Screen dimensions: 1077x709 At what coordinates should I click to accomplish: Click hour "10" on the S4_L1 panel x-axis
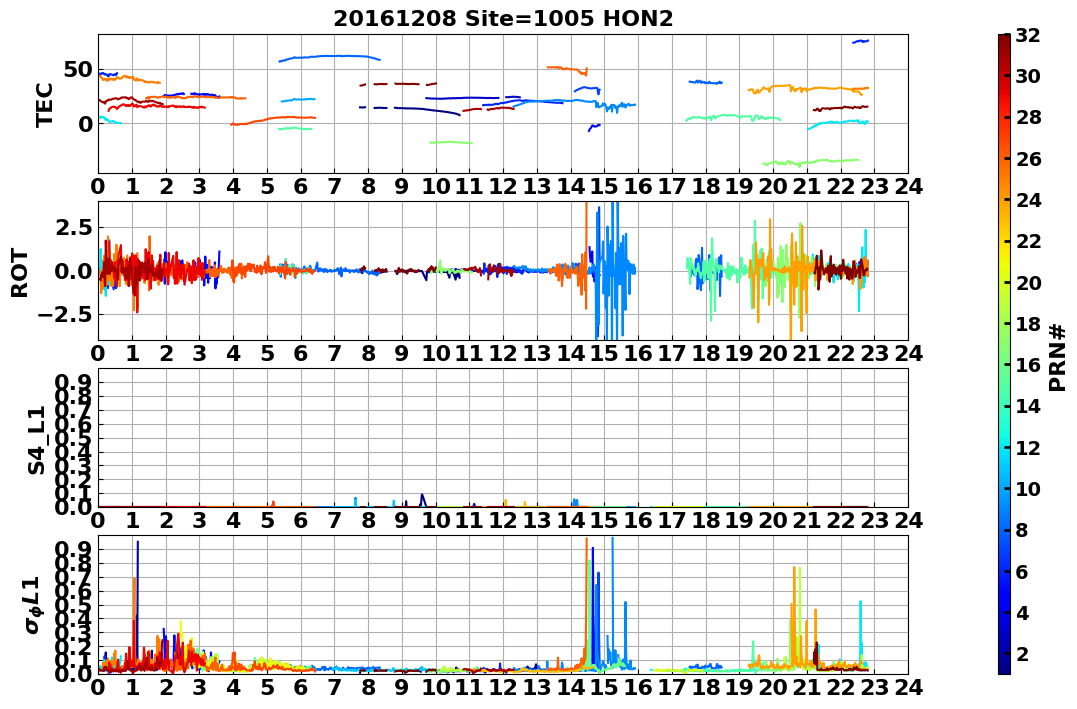435,520
